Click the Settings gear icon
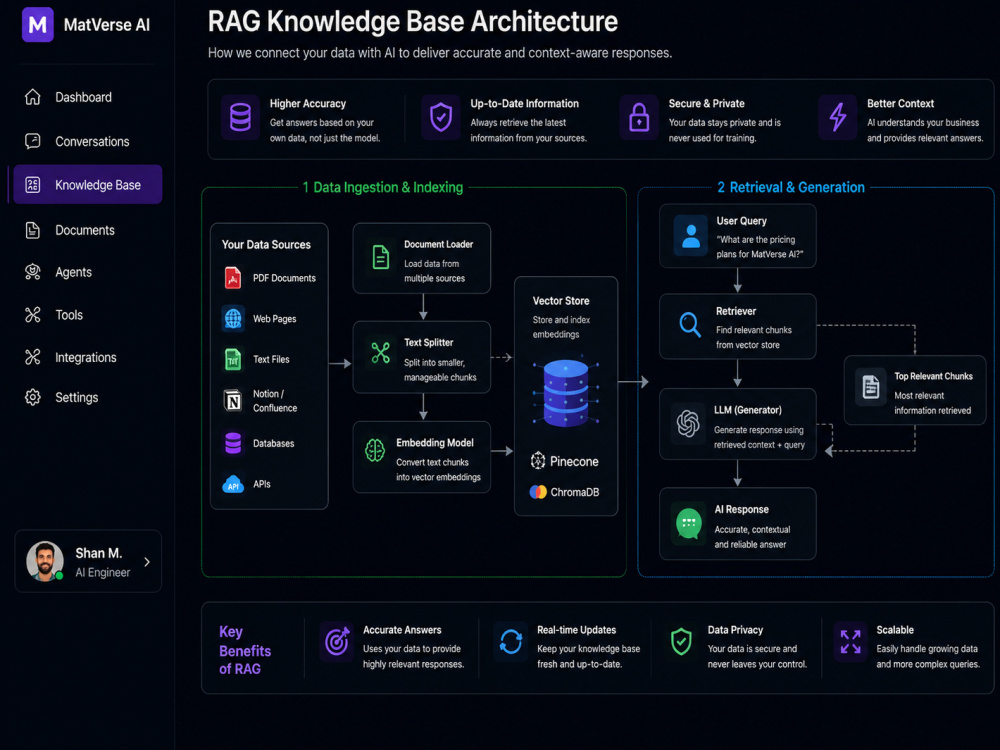 click(x=33, y=397)
